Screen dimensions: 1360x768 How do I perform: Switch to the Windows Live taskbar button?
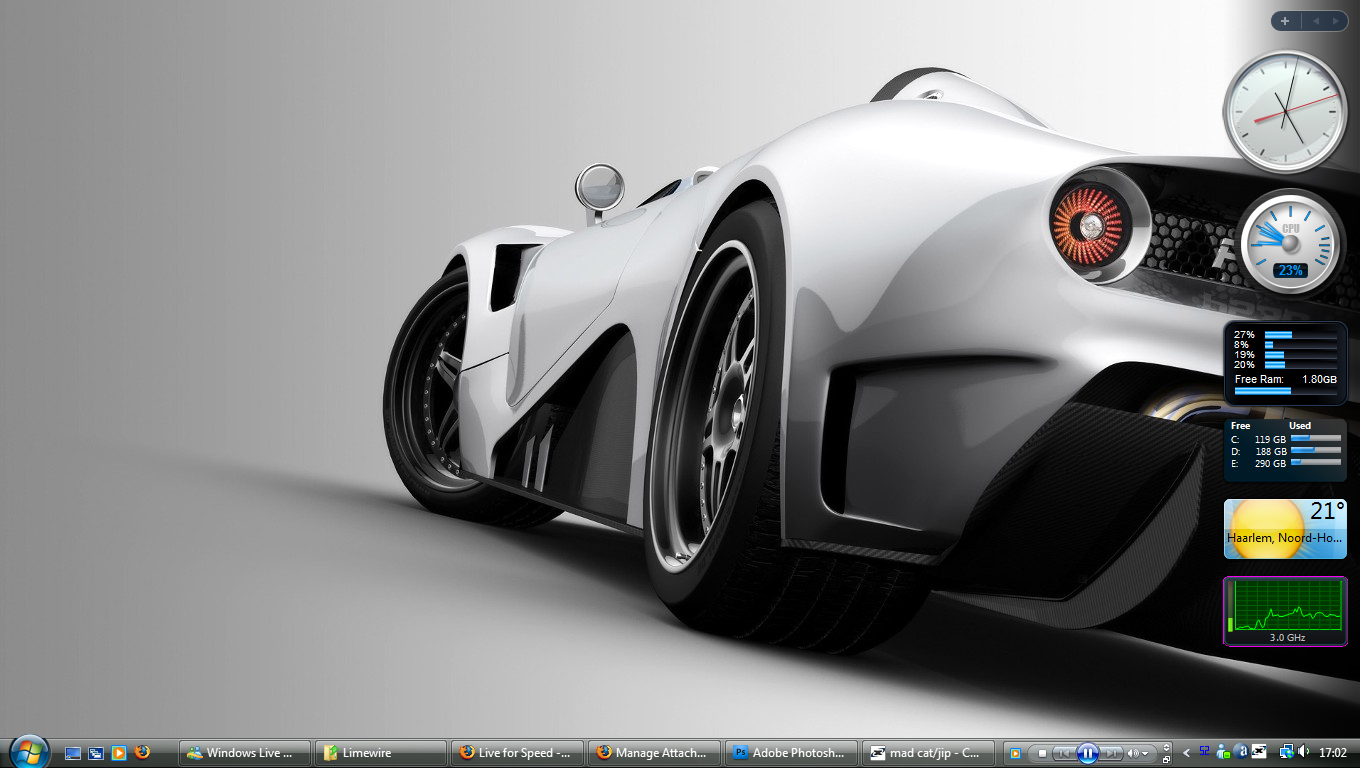[x=245, y=753]
